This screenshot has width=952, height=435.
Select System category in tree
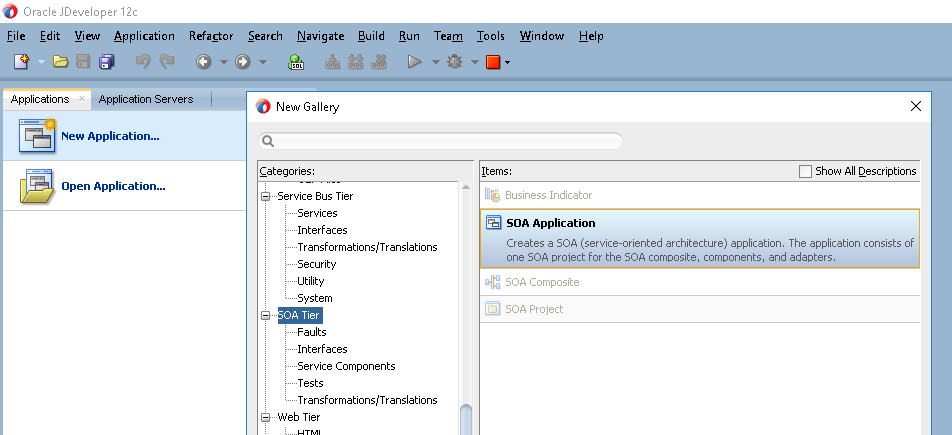(315, 298)
